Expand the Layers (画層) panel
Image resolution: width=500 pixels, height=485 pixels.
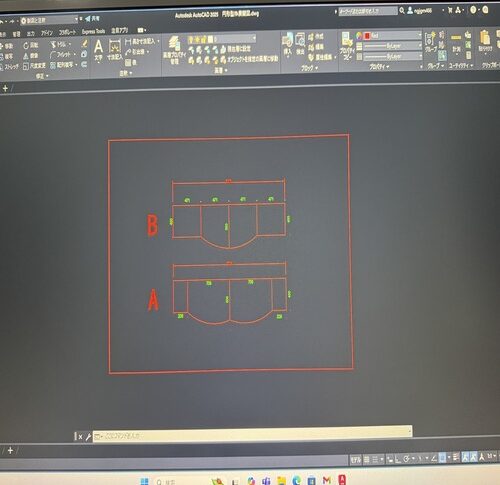tap(221, 70)
